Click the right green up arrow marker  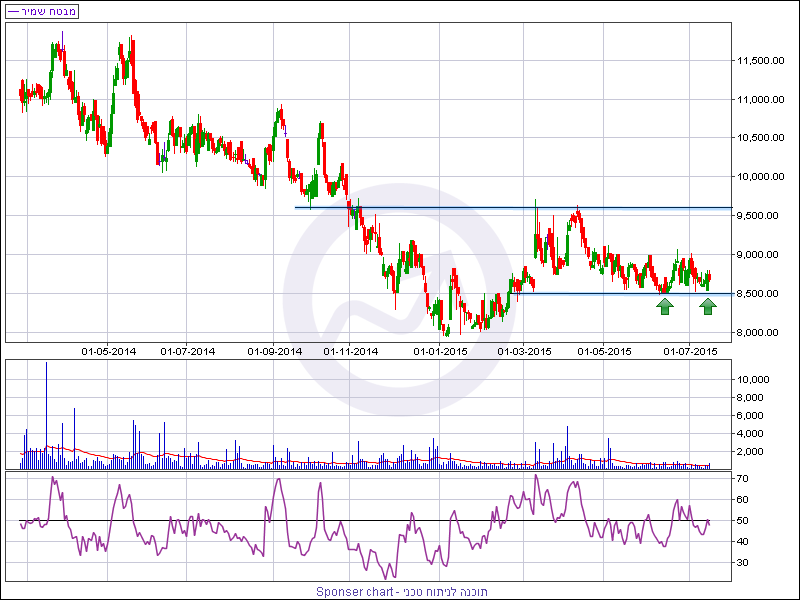pos(708,306)
